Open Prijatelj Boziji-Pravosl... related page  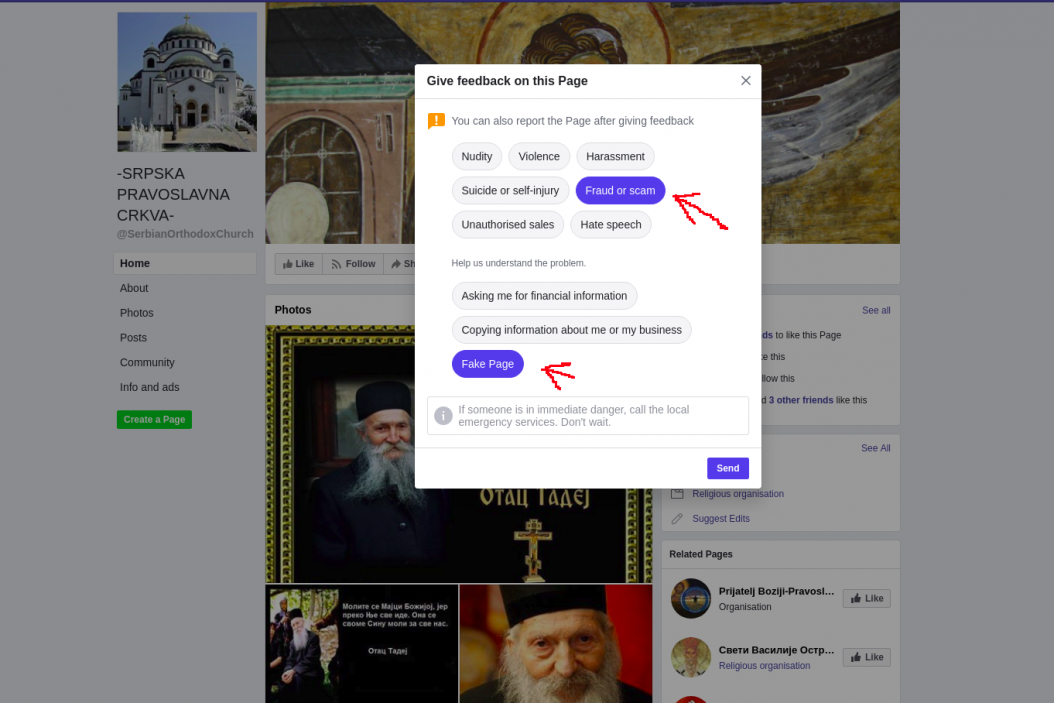point(776,591)
